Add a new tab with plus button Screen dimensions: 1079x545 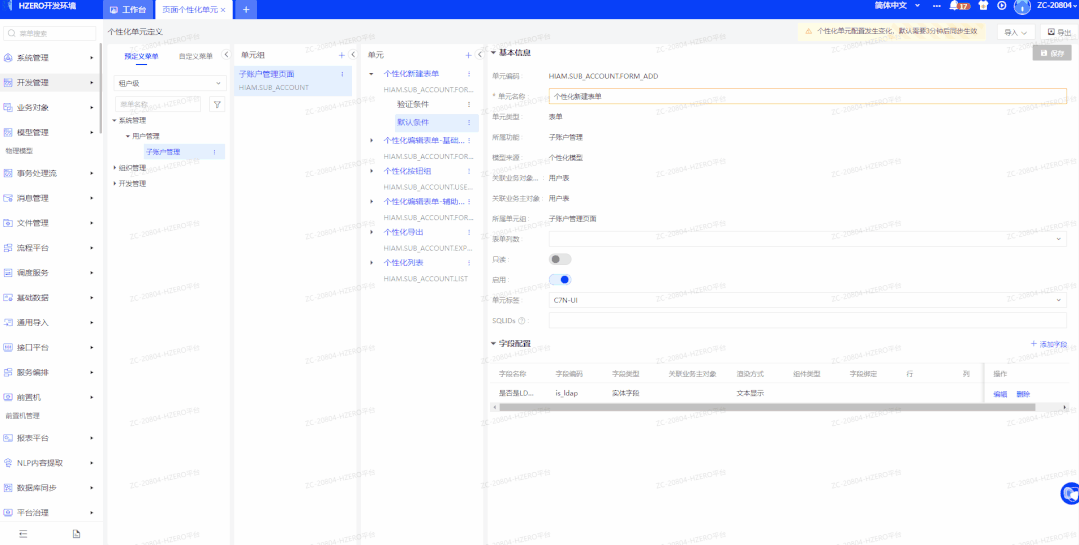[246, 9]
